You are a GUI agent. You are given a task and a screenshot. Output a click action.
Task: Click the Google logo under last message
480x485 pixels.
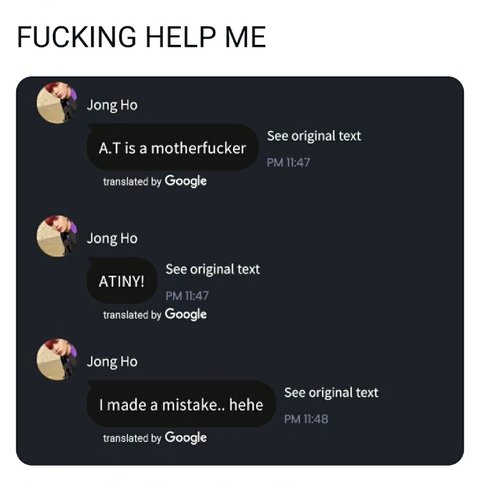[x=186, y=438]
